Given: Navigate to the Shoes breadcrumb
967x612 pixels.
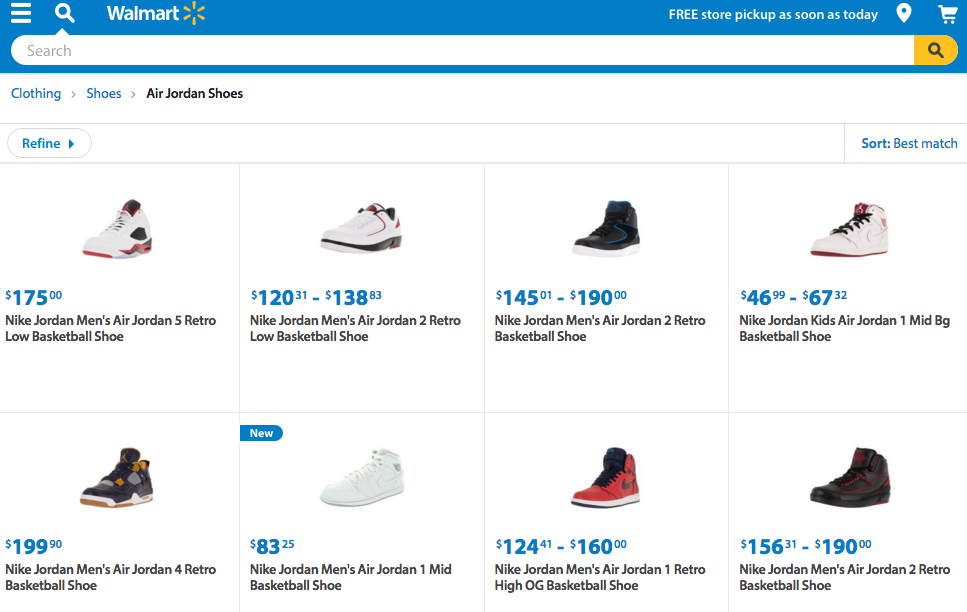Looking at the screenshot, I should [104, 93].
